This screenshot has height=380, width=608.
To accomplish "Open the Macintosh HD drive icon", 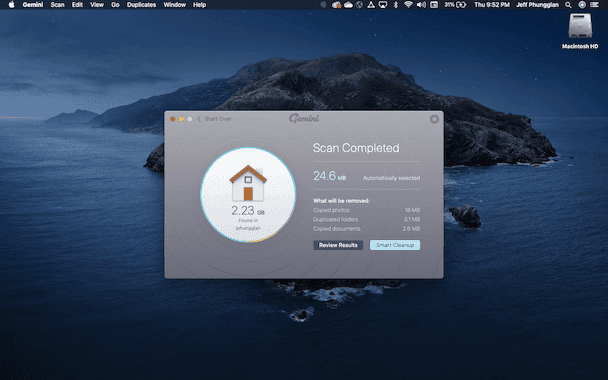I will 580,26.
